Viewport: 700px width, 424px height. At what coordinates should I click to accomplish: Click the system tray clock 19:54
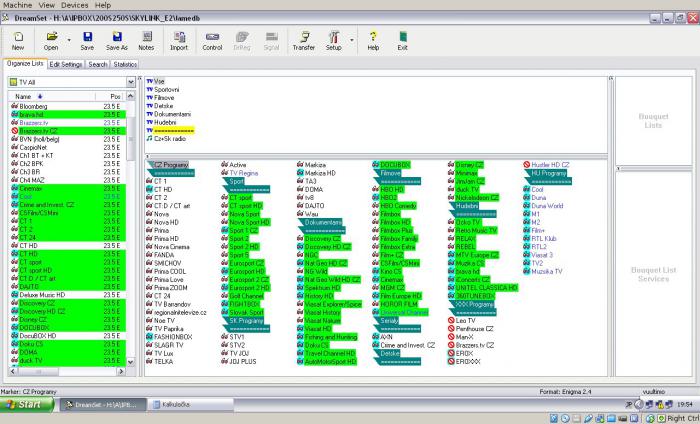(x=684, y=404)
